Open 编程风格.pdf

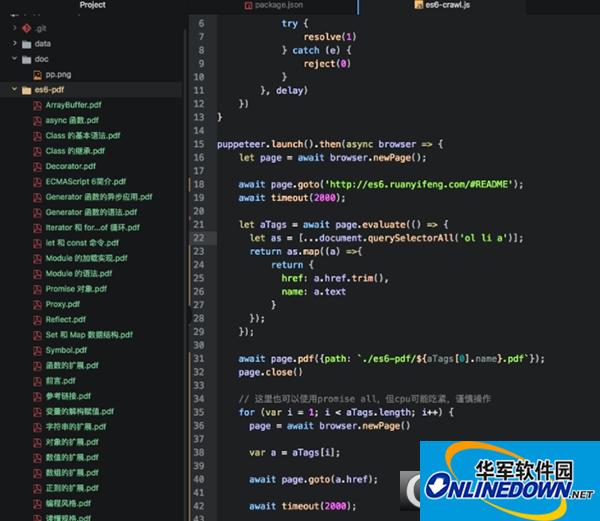68,503
